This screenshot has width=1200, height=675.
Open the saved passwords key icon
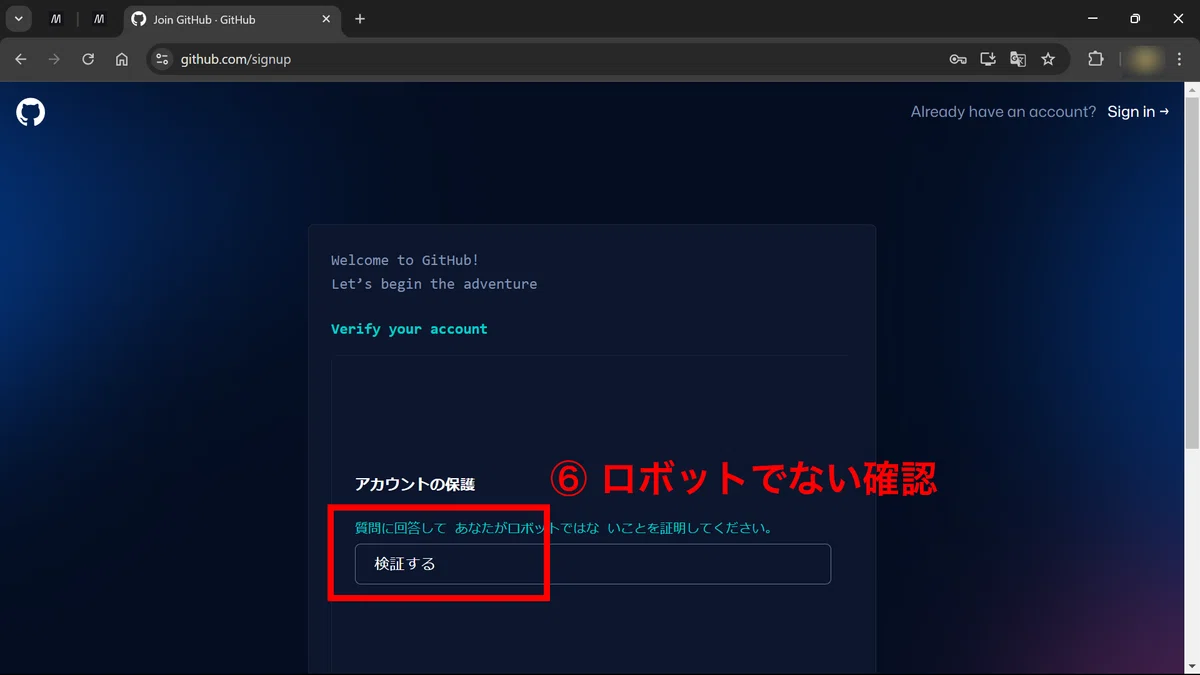[x=958, y=59]
